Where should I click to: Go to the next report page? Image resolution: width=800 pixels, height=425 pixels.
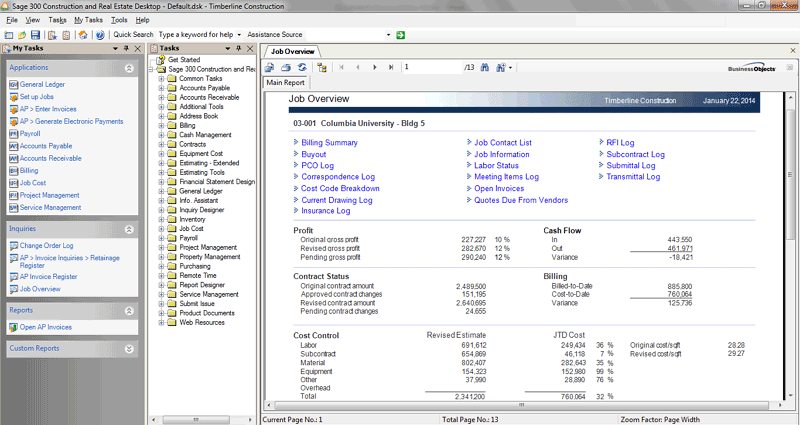click(375, 67)
